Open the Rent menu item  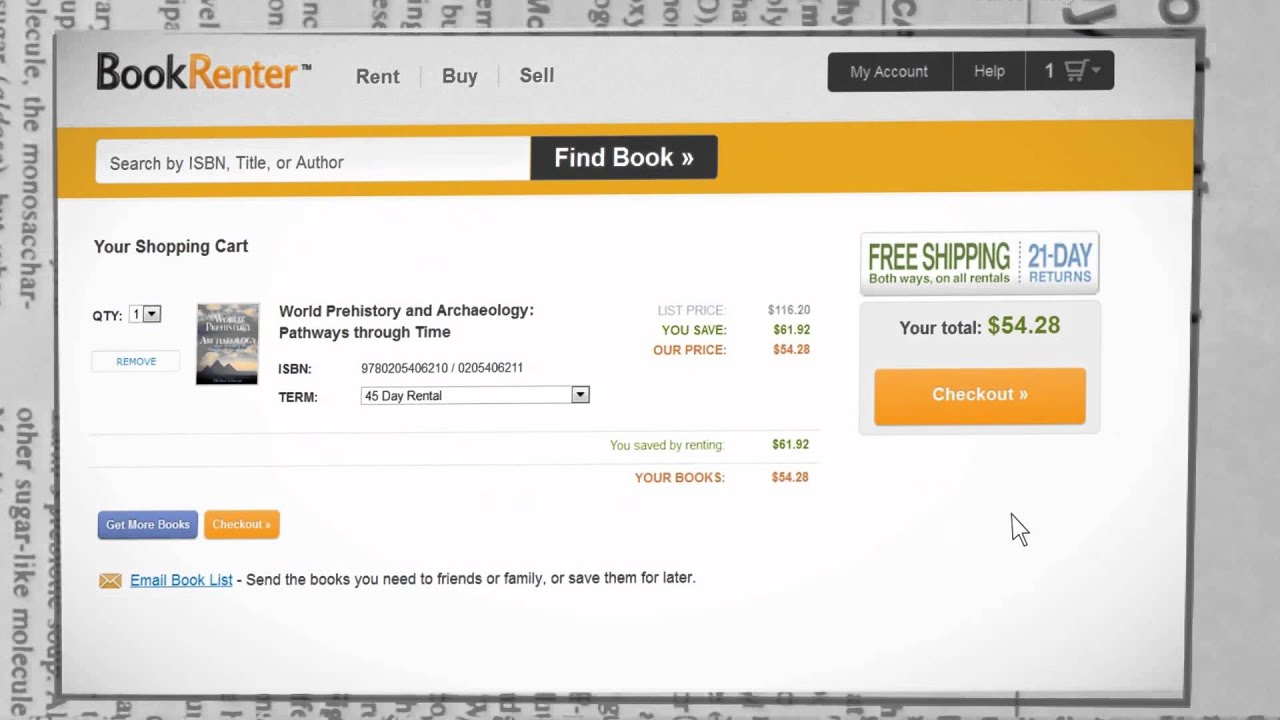tap(377, 76)
